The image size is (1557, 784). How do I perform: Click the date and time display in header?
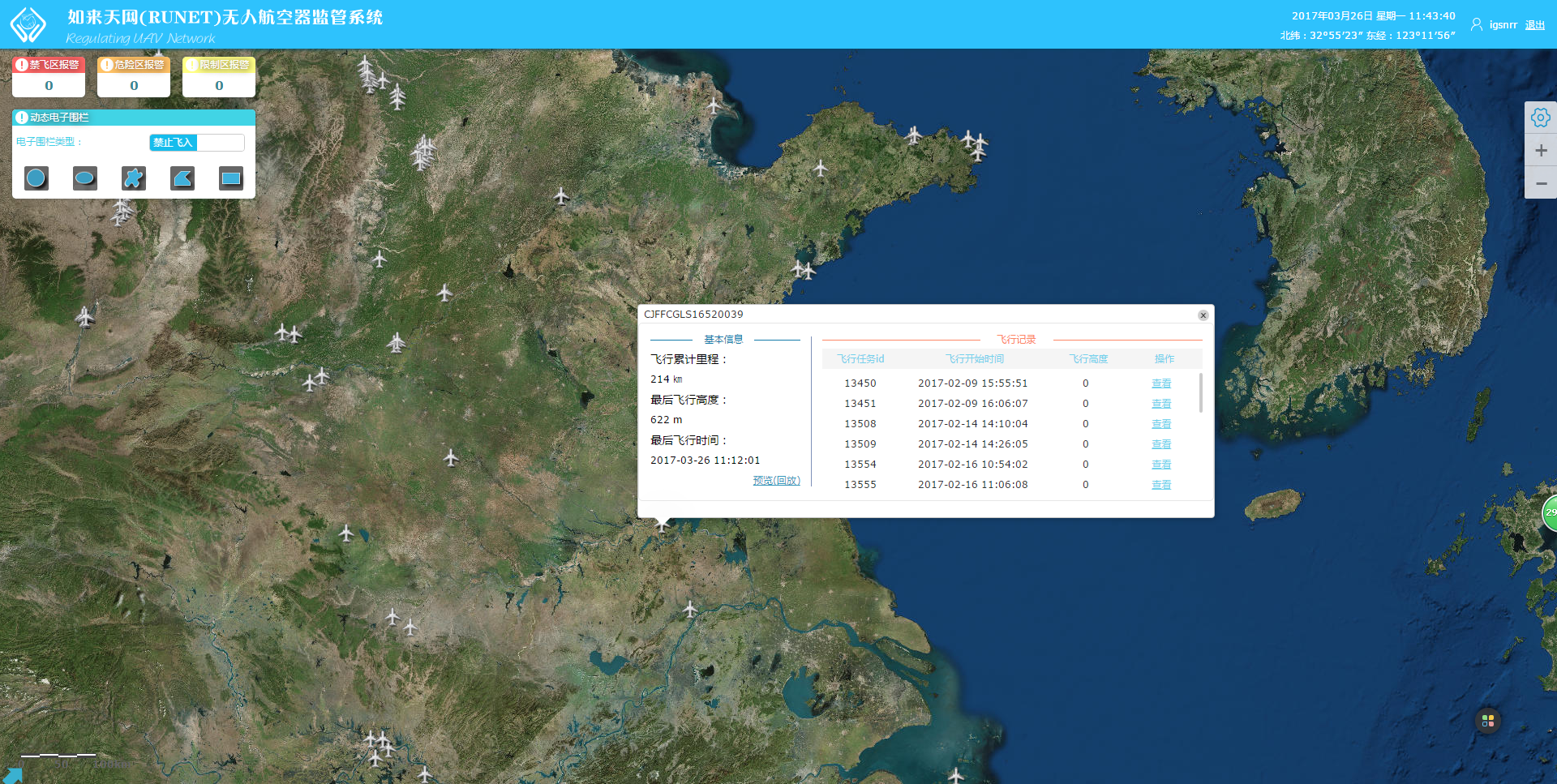(x=1373, y=16)
